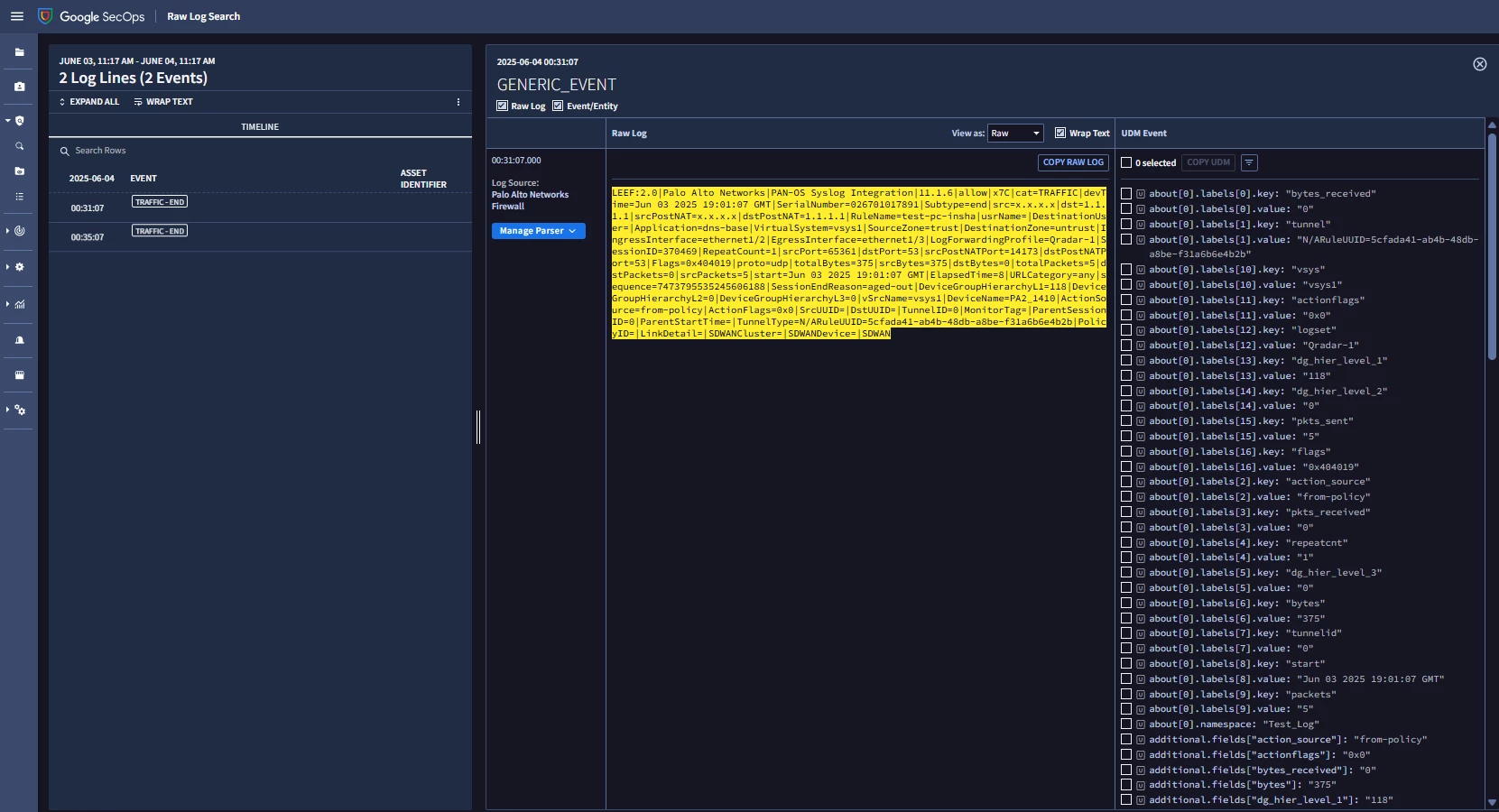Click the gear icon in sidebar
Image resolution: width=1499 pixels, height=812 pixels.
pyautogui.click(x=20, y=267)
